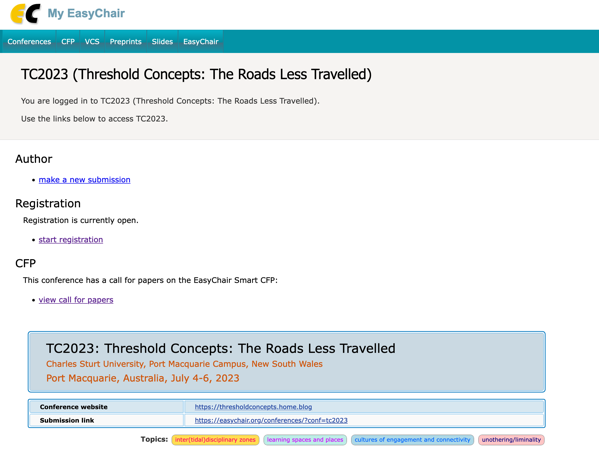Open the CFP menu item
Image resolution: width=599 pixels, height=467 pixels.
[x=68, y=42]
